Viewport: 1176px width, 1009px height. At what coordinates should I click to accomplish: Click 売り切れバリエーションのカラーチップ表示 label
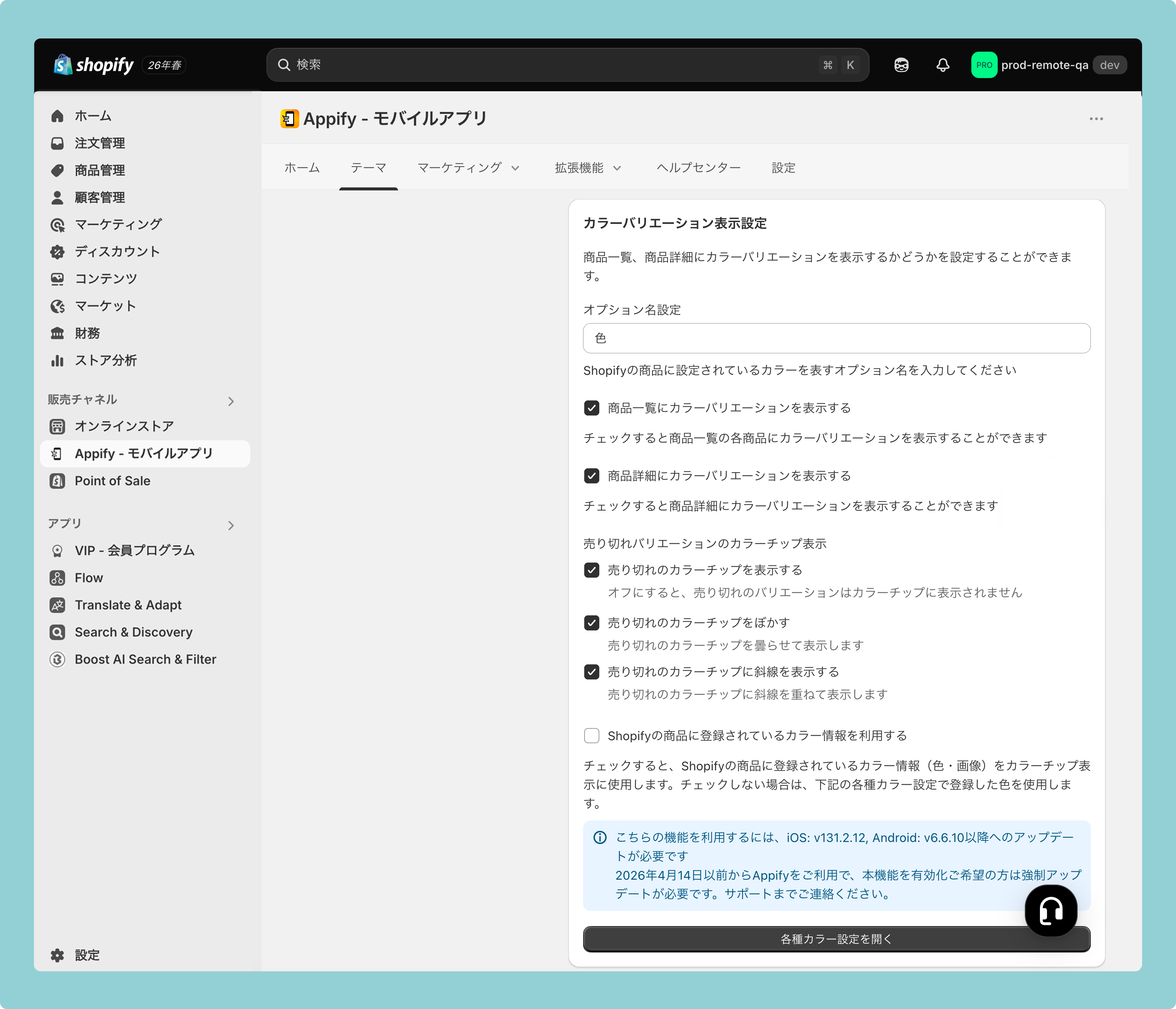pyautogui.click(x=705, y=543)
